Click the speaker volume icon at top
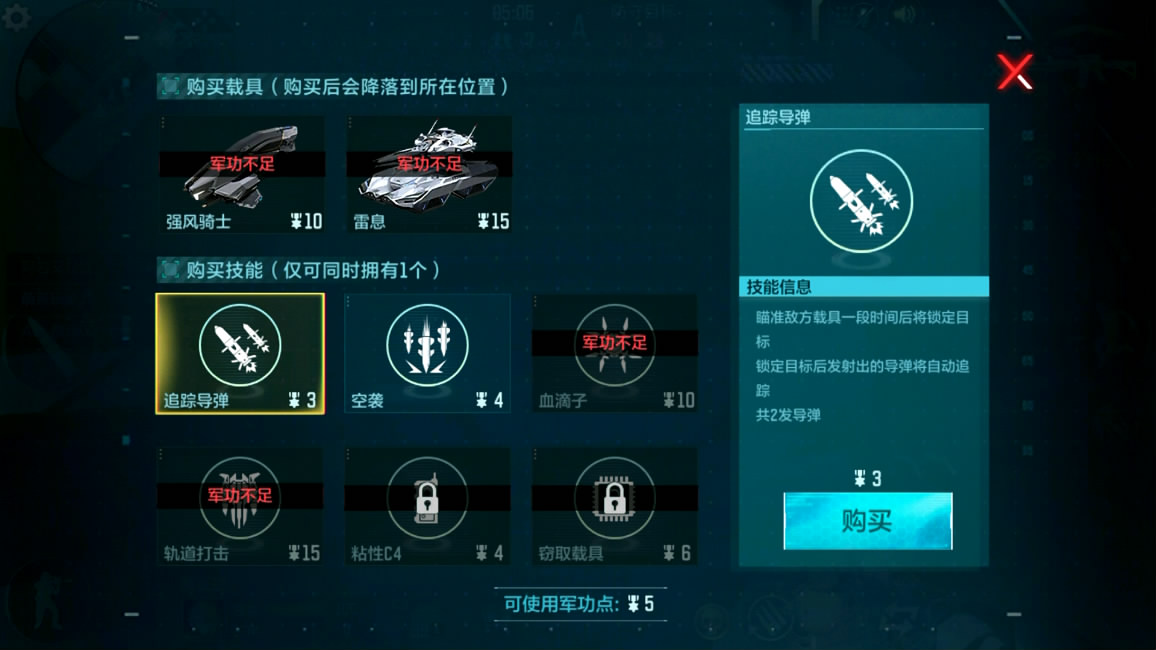1156x650 pixels. coord(904,14)
